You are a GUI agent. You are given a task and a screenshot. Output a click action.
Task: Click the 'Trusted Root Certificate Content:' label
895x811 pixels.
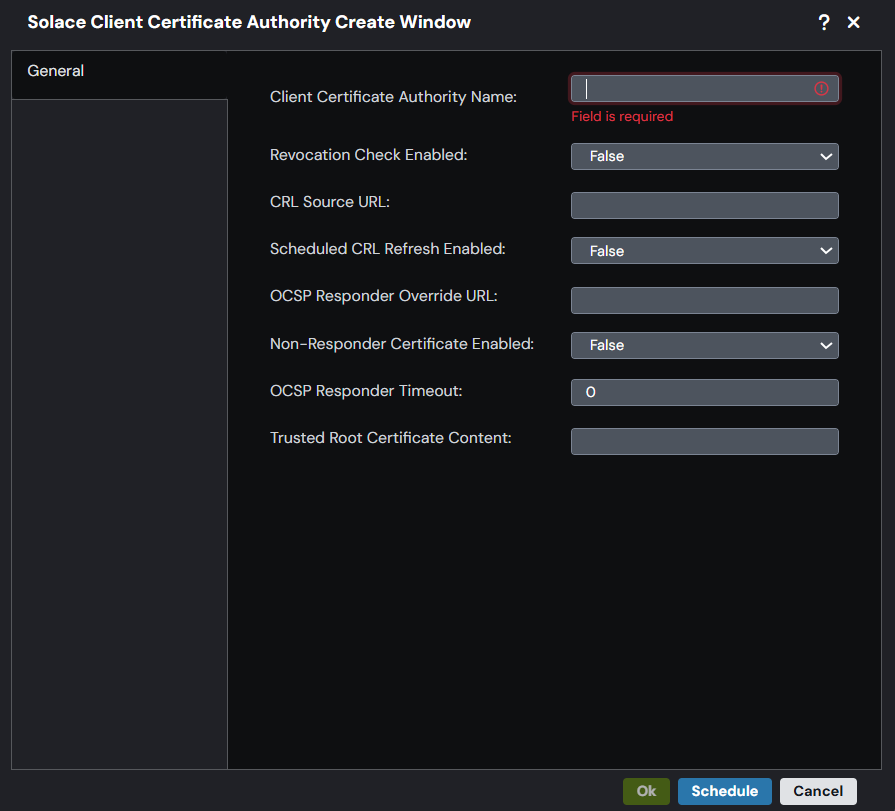click(x=390, y=438)
